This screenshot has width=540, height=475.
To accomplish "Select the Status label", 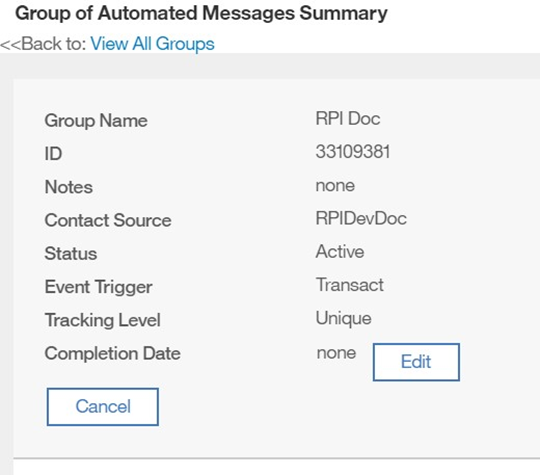I will click(x=71, y=254).
